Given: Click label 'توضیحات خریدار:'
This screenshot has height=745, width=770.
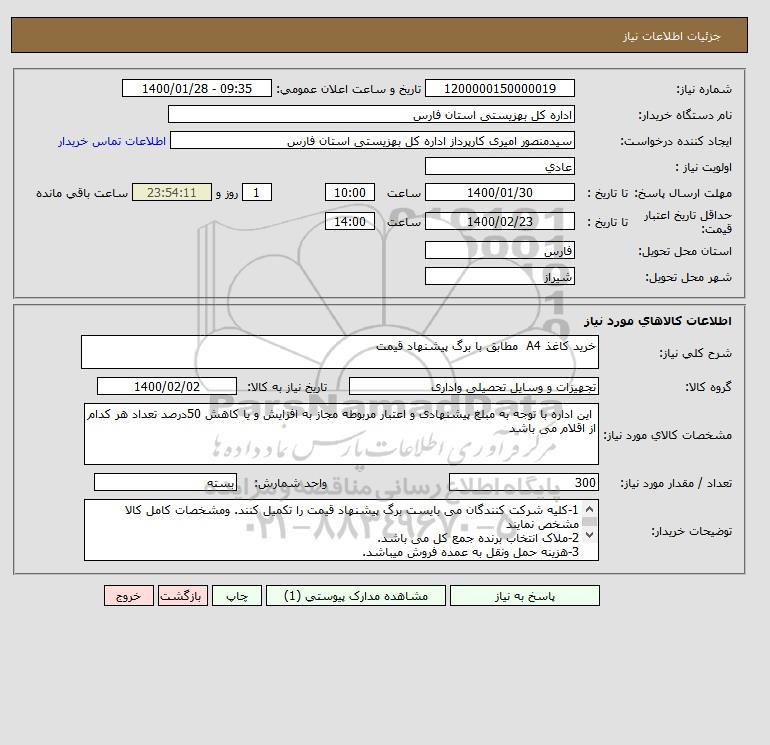Looking at the screenshot, I should [691, 531].
